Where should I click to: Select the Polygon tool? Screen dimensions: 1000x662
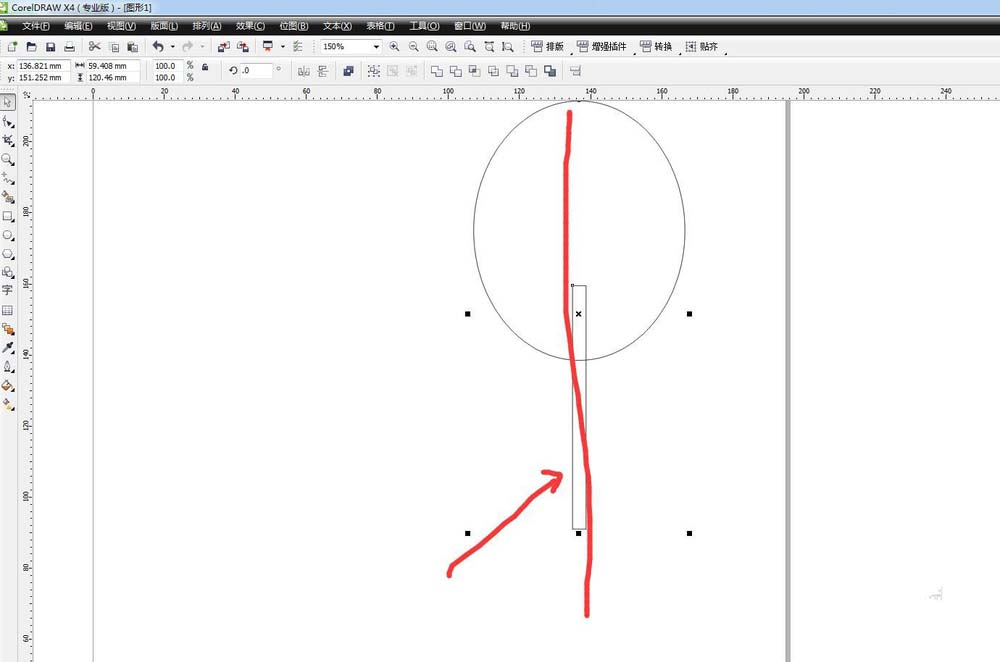click(x=8, y=254)
